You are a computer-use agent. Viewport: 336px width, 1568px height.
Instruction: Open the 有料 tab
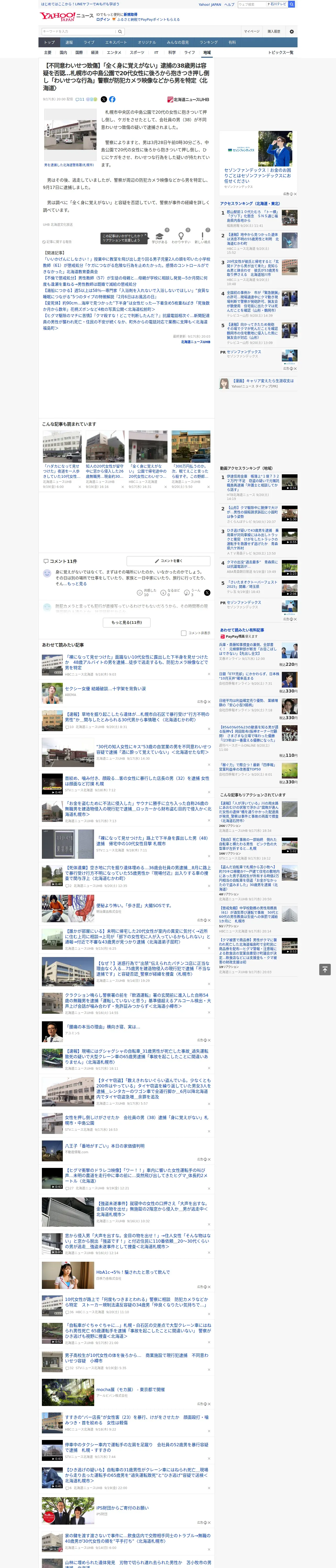coord(232,43)
